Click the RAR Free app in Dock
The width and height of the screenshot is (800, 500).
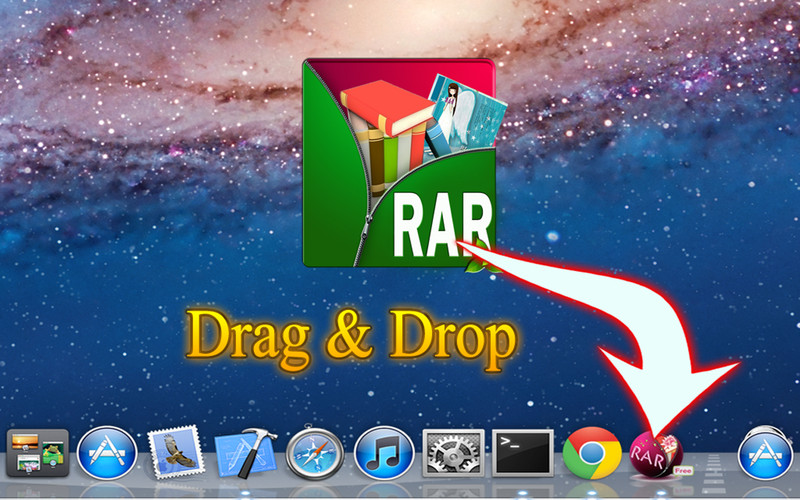coord(657,453)
